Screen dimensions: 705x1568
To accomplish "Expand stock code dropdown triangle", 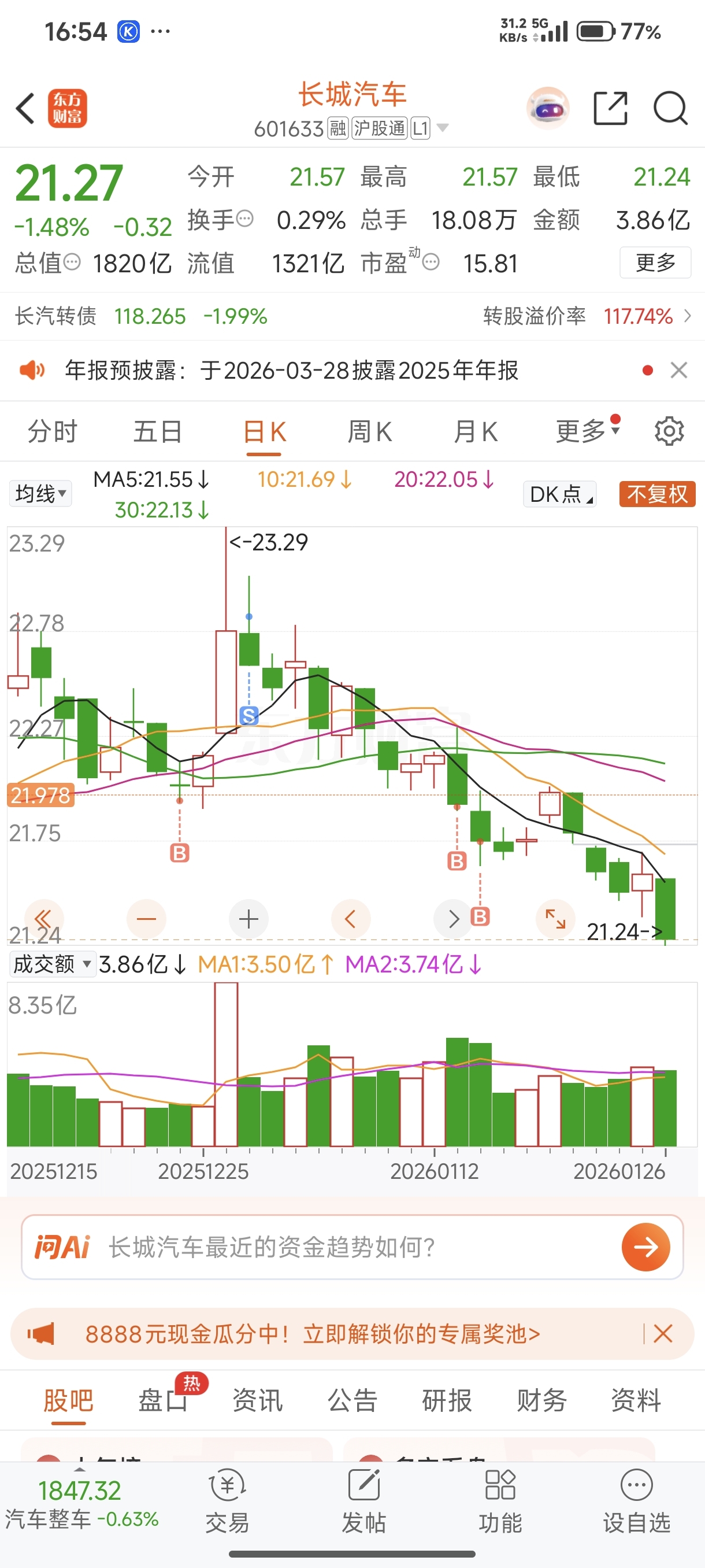I will click(x=443, y=127).
